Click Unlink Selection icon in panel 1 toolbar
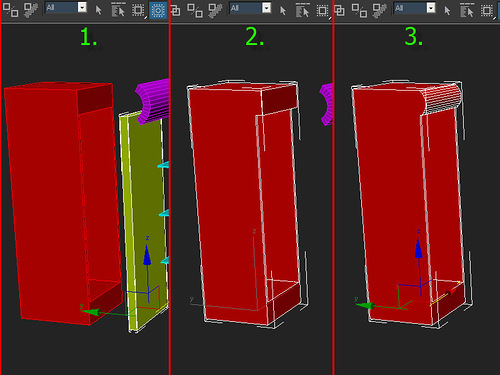 (10, 10)
